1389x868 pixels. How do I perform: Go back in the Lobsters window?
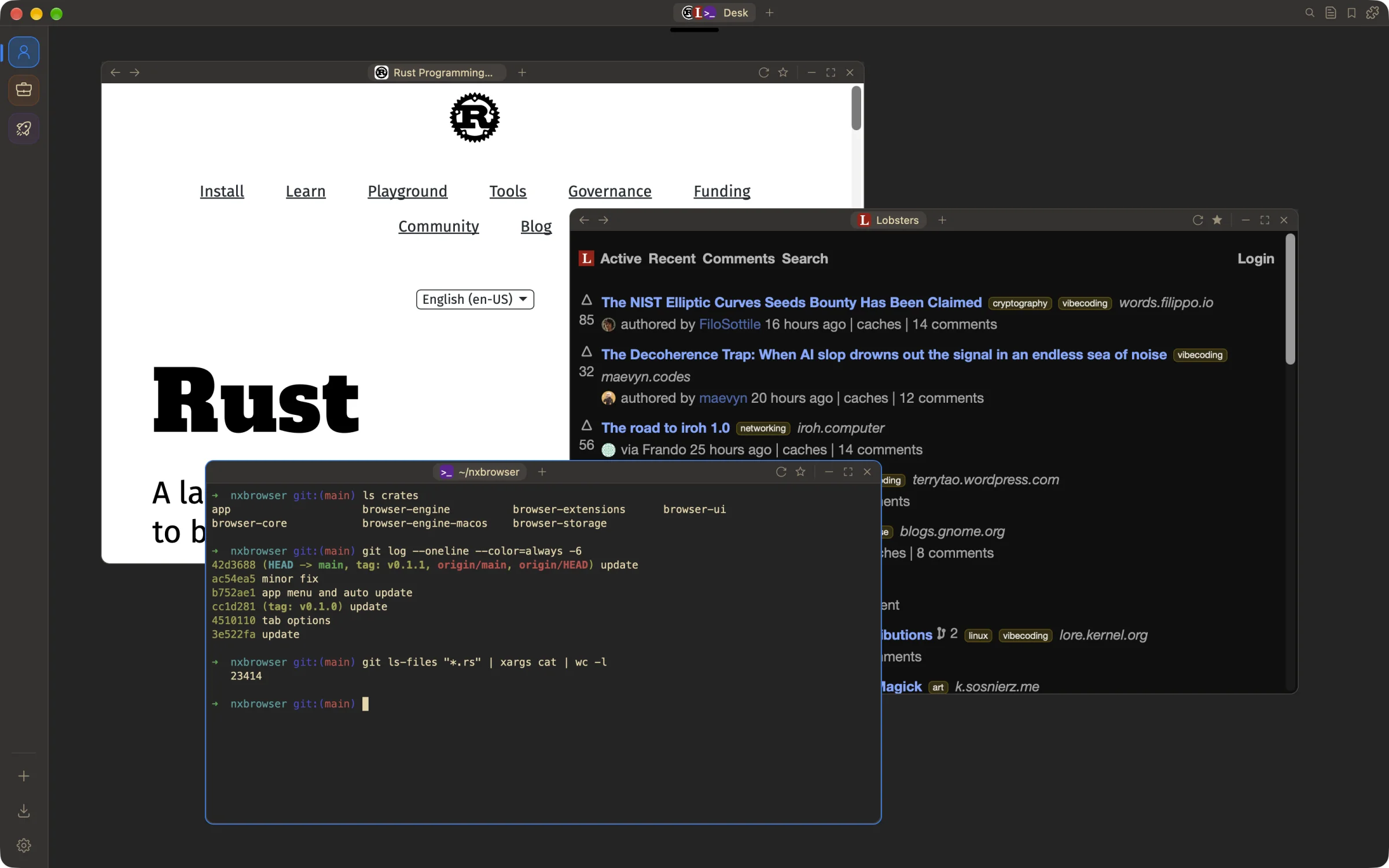pos(584,220)
